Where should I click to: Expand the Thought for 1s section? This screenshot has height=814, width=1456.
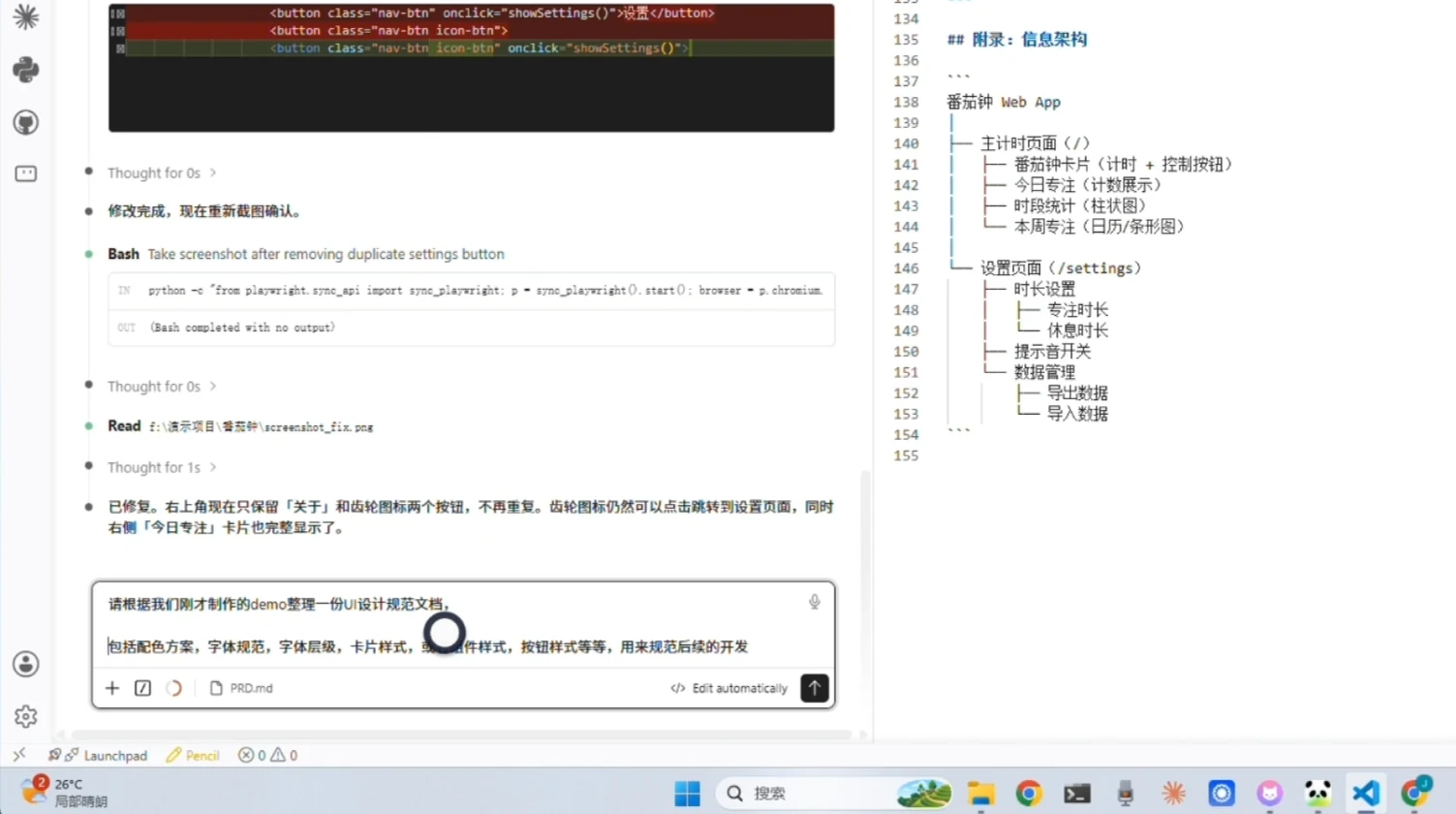162,467
